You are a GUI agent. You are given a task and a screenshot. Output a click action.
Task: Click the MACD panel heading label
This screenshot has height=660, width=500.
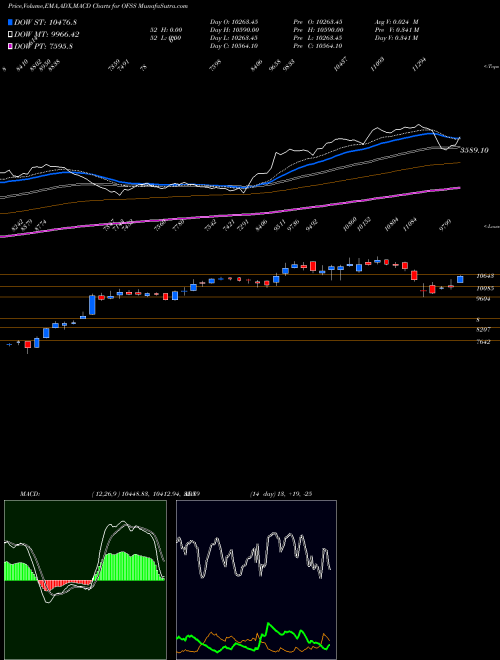29,494
